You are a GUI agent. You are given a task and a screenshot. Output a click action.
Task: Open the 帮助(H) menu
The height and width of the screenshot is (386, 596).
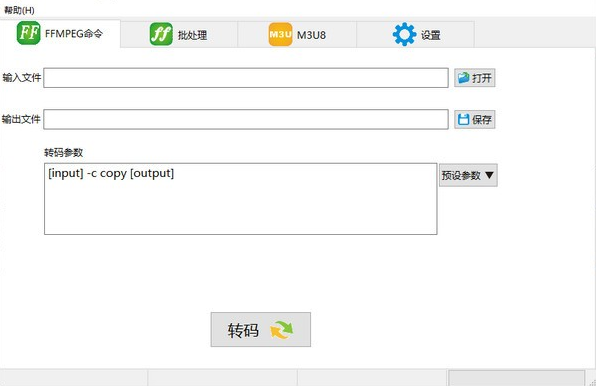[19, 10]
